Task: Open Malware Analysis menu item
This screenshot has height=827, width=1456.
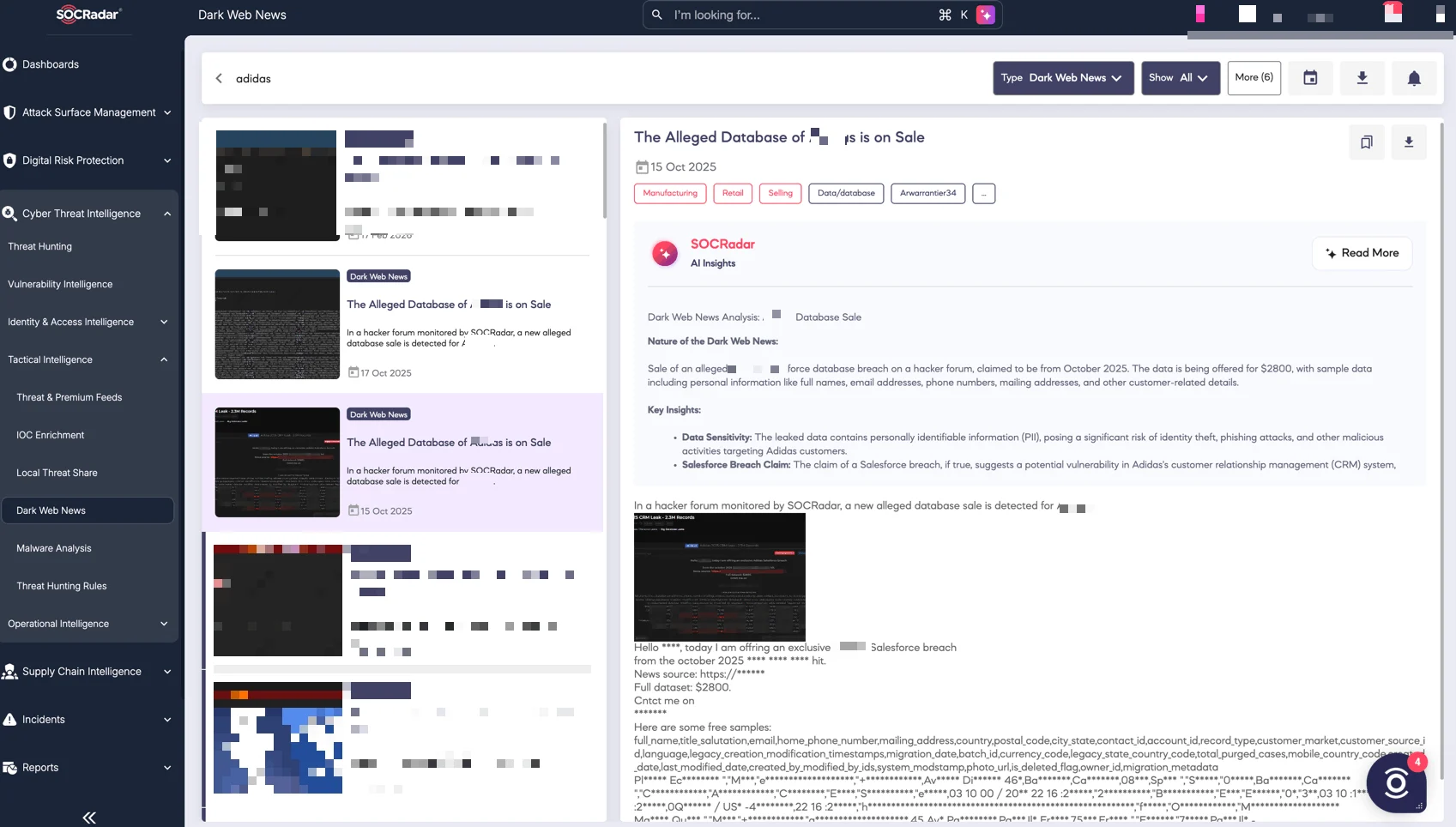Action: click(54, 548)
